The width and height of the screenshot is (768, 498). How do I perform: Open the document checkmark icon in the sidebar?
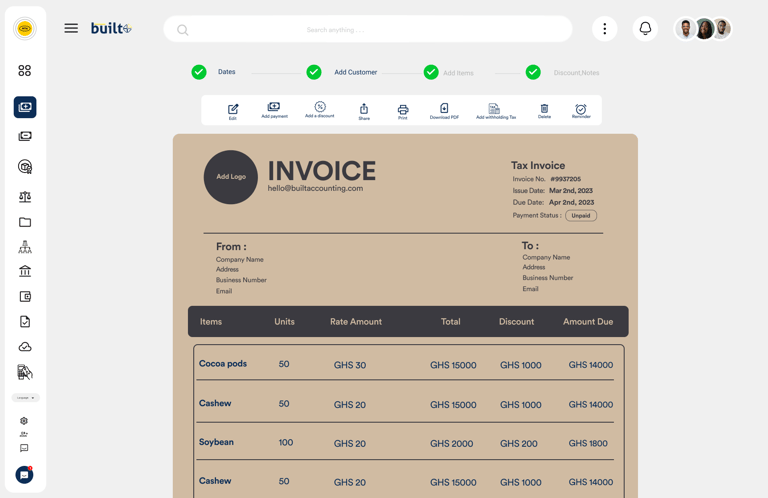pyautogui.click(x=25, y=321)
